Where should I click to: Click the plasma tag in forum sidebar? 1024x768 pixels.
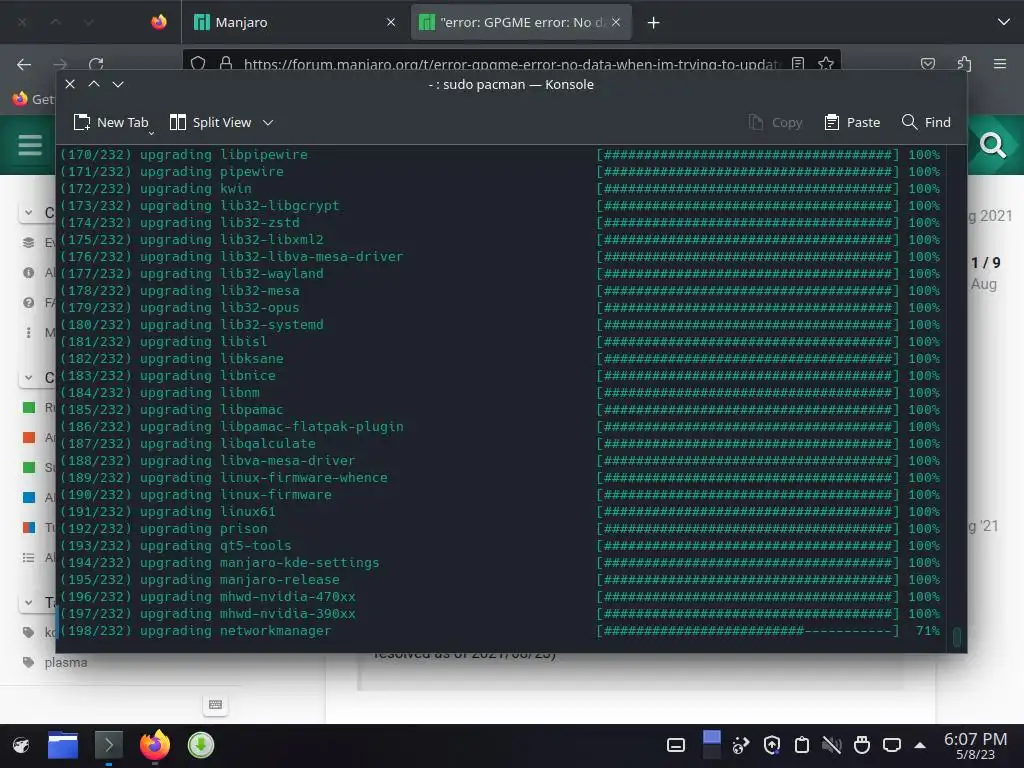[65, 662]
